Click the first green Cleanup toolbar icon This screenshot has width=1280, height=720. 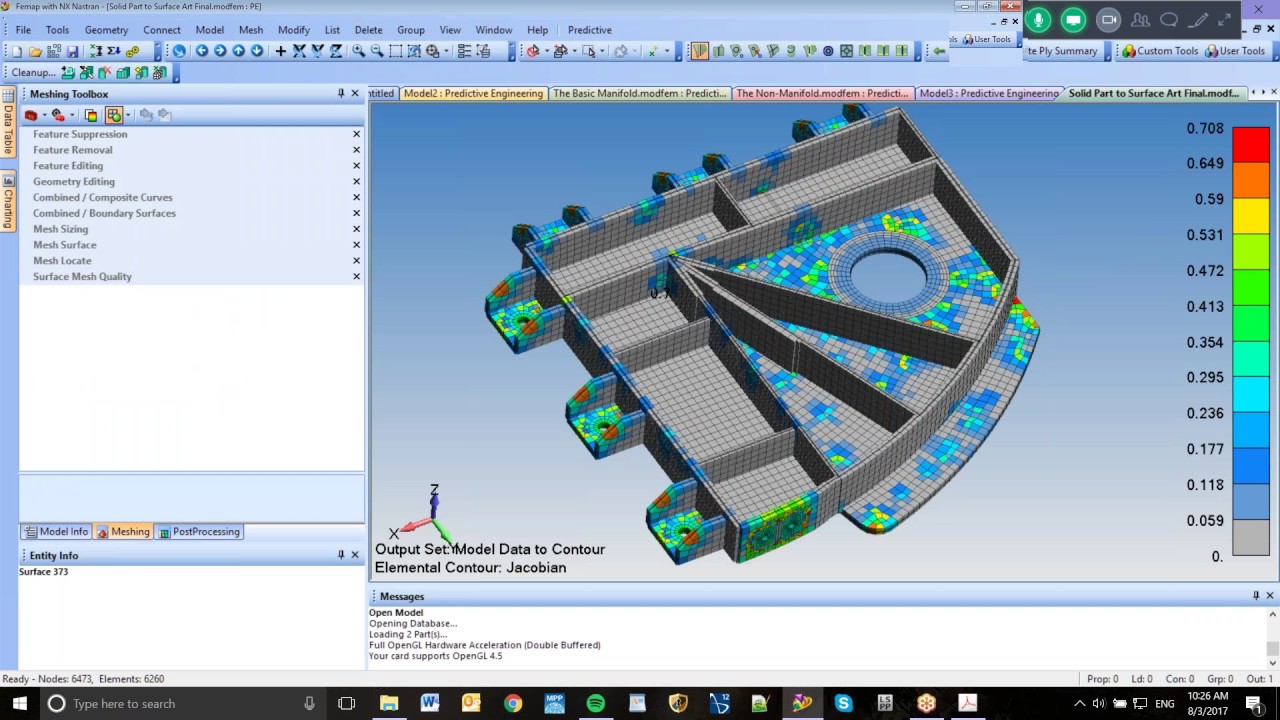[x=68, y=72]
